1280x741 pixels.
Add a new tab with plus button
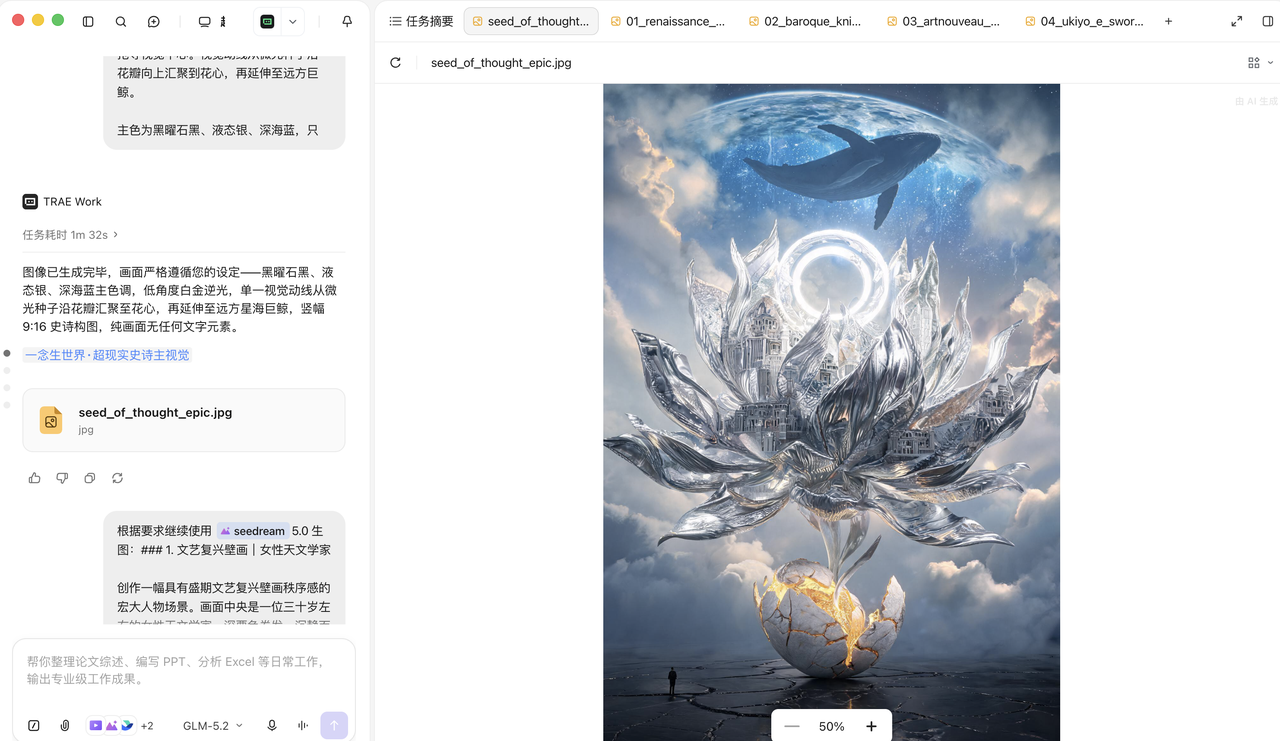coord(1168,21)
